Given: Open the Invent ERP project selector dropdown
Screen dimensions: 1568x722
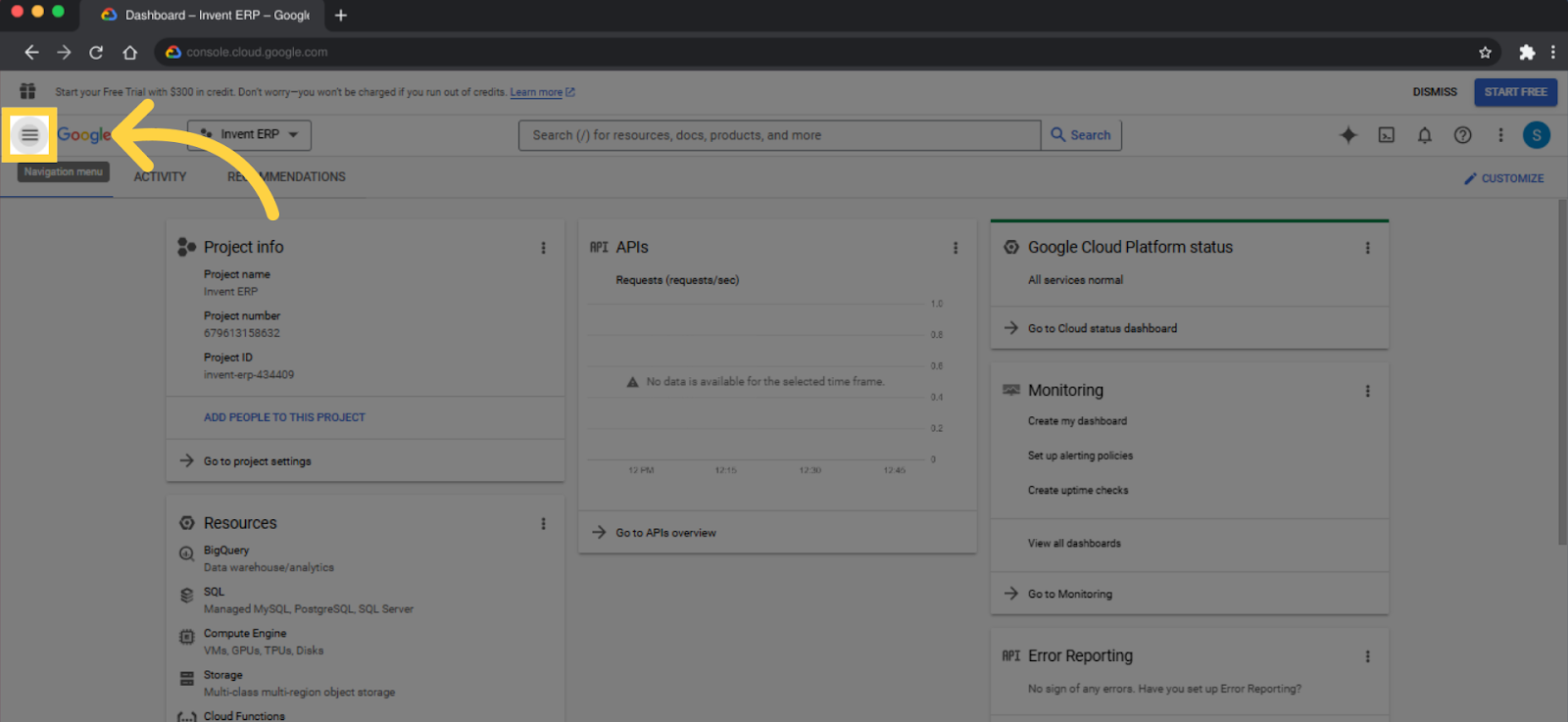Looking at the screenshot, I should pos(249,135).
